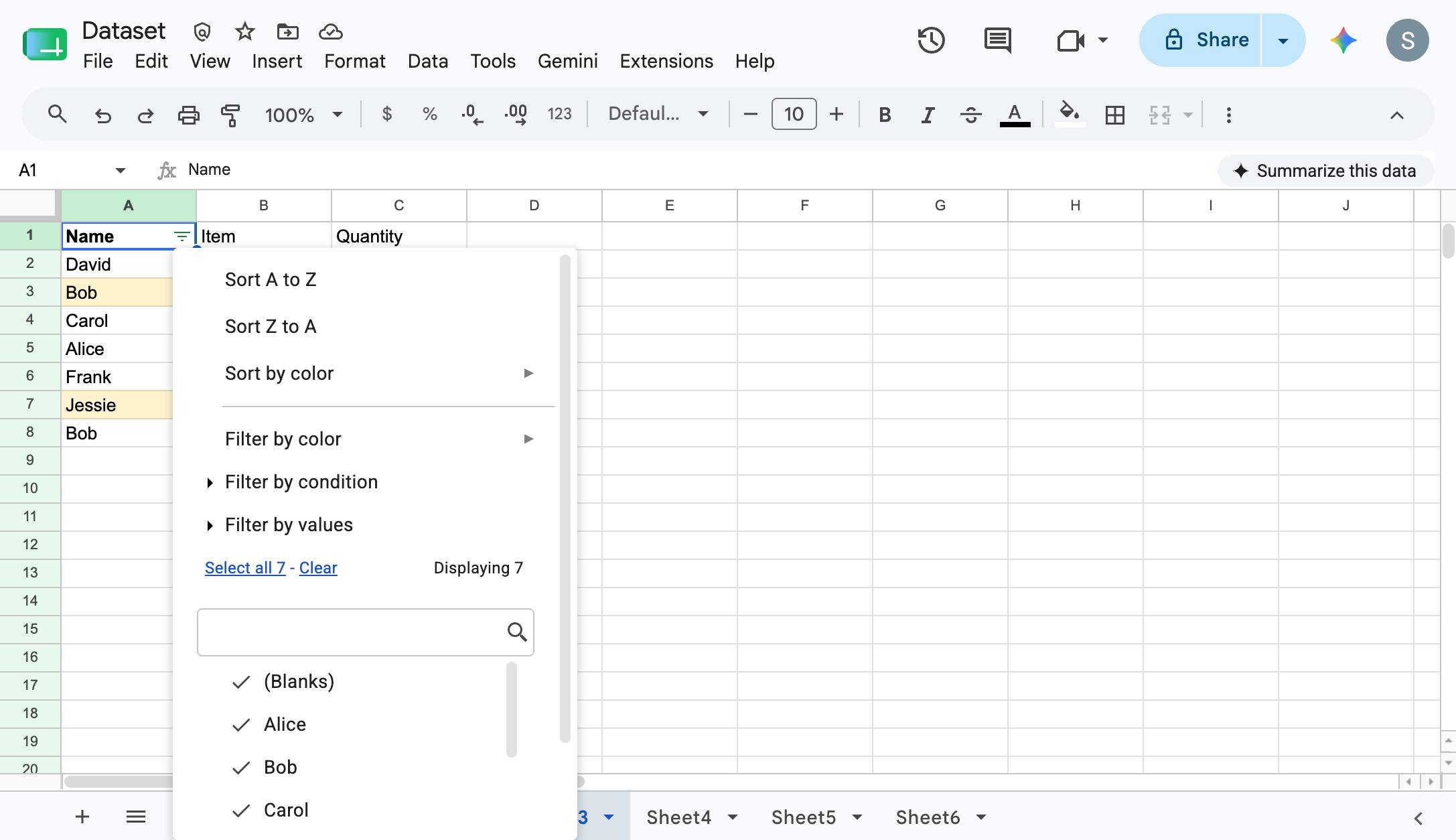Screen dimensions: 1456x840
Task: Click the Clear link in filter
Action: click(318, 568)
